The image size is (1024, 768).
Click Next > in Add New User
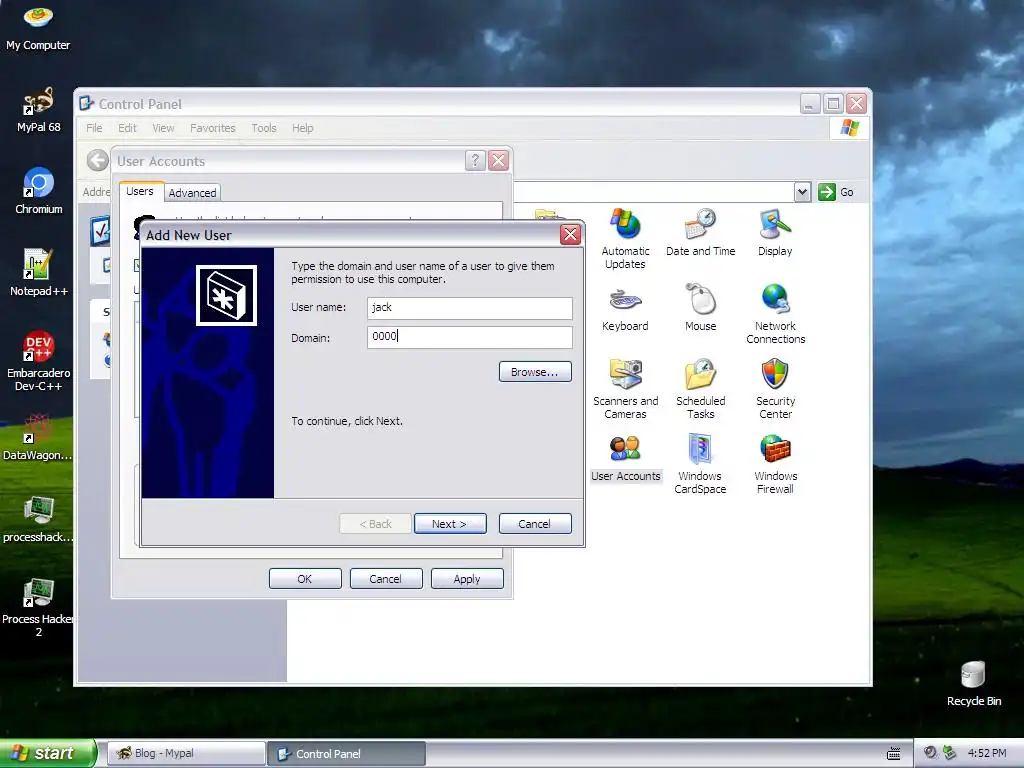click(x=450, y=524)
